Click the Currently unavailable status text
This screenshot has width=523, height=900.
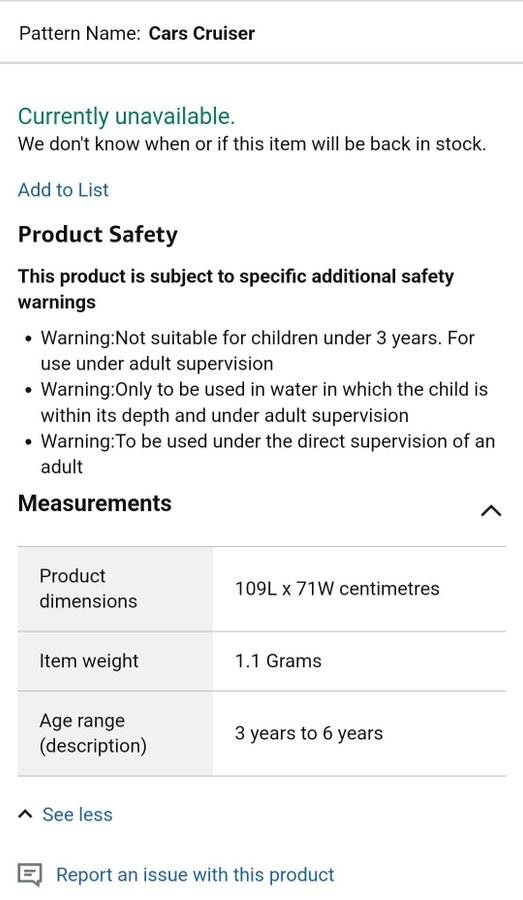[x=126, y=117]
